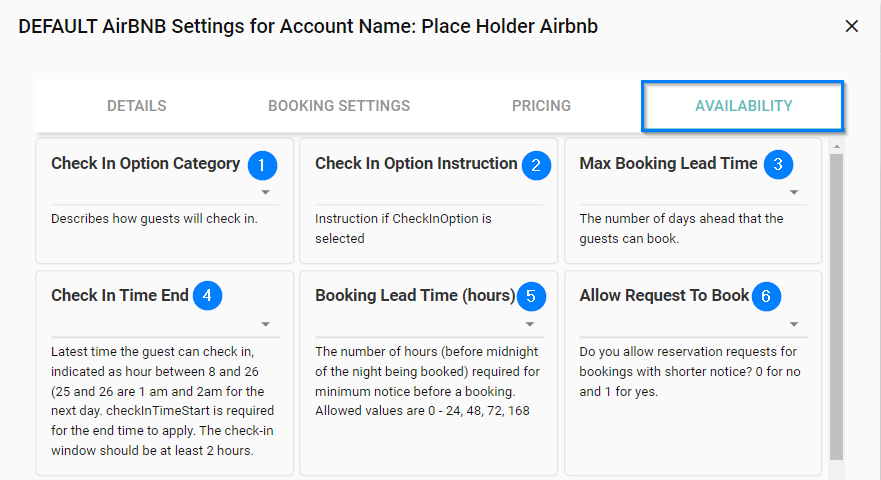Screen dimensions: 881x480
Task: Open the Booking Settings tab
Action: click(339, 106)
